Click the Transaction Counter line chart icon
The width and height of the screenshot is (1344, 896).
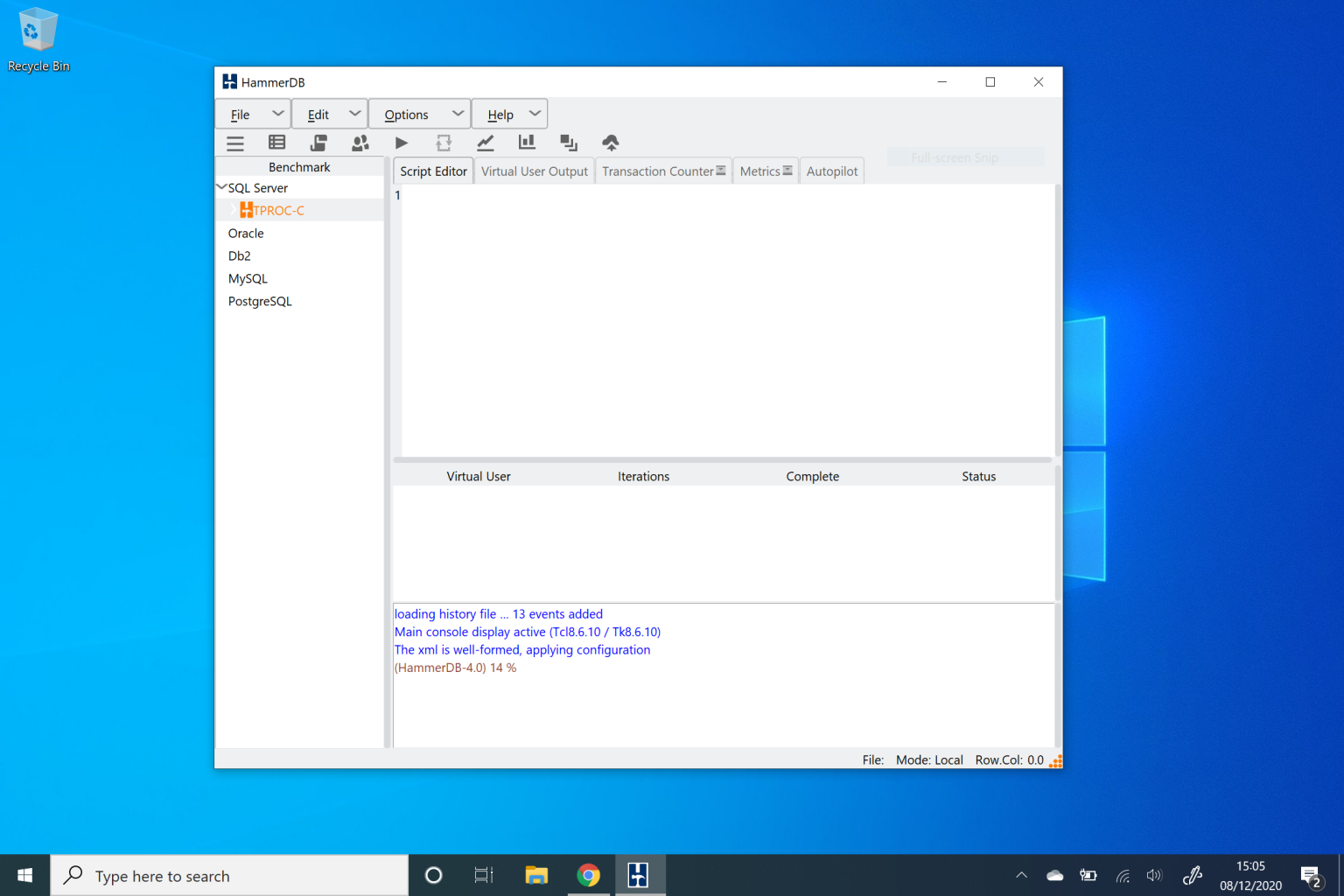pyautogui.click(x=485, y=143)
